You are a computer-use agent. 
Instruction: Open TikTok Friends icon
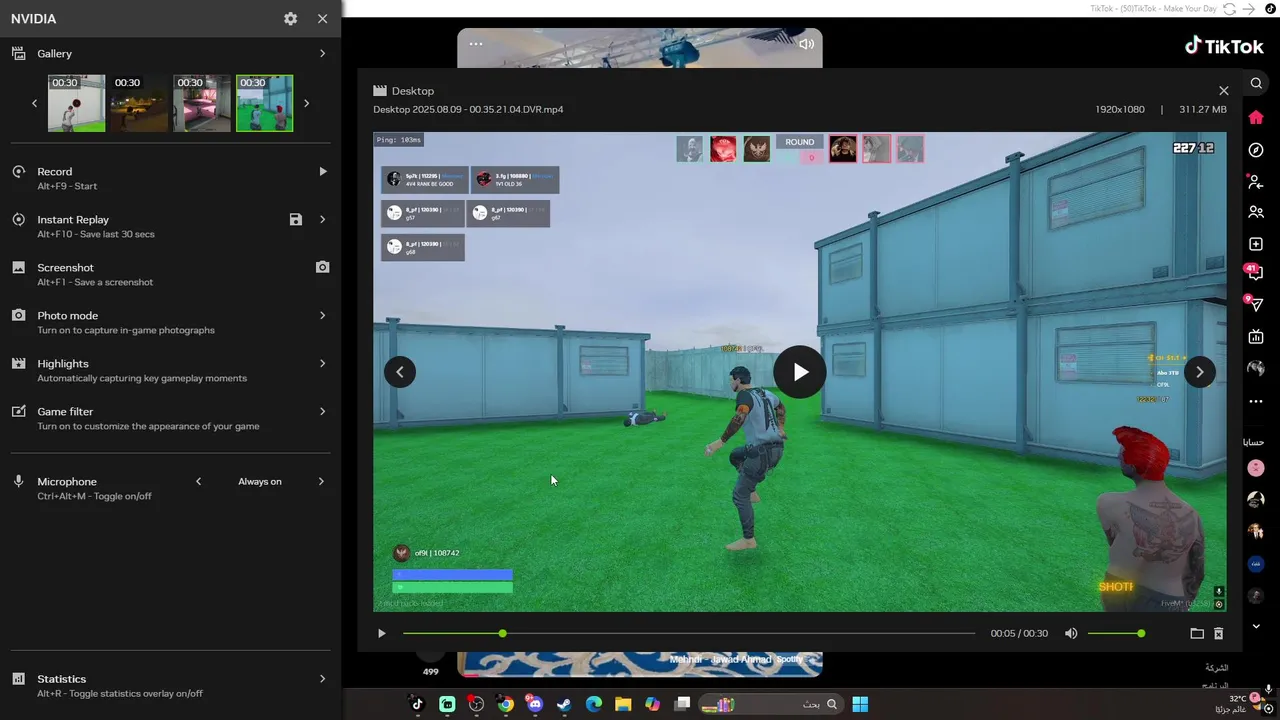tap(1256, 212)
